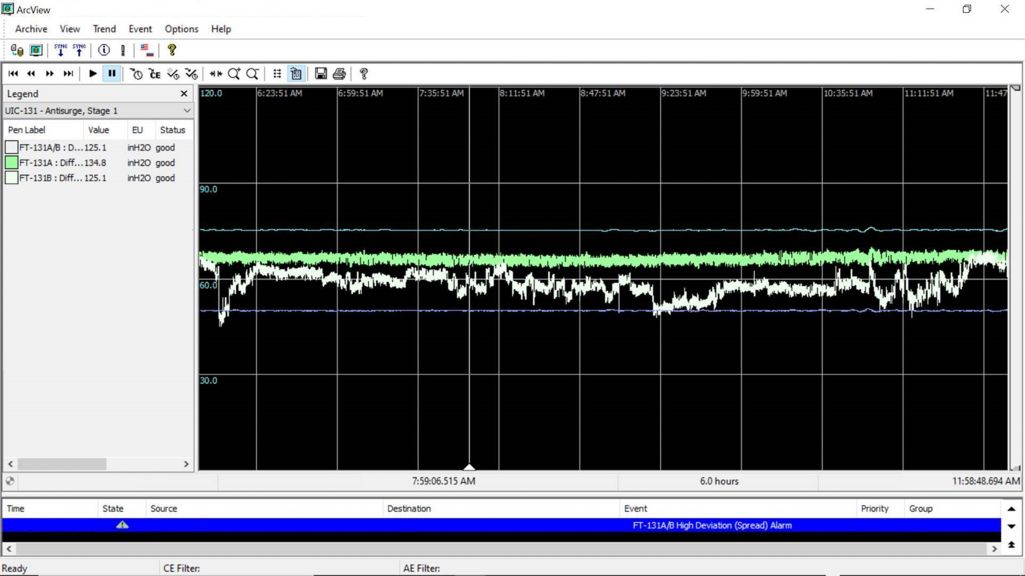This screenshot has height=576, width=1025.
Task: Click the Time column header in events
Action: 50,509
